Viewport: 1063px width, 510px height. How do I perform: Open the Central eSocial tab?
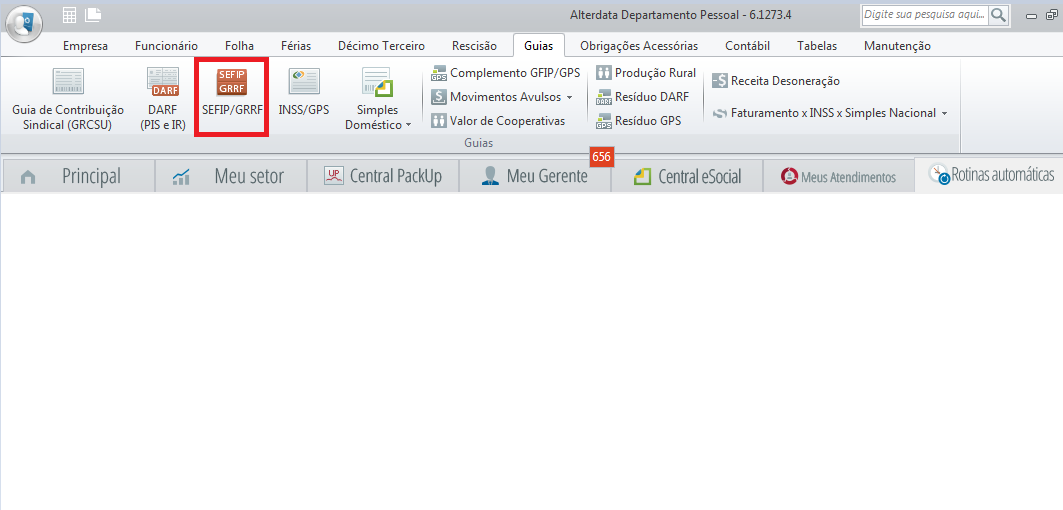tap(686, 176)
